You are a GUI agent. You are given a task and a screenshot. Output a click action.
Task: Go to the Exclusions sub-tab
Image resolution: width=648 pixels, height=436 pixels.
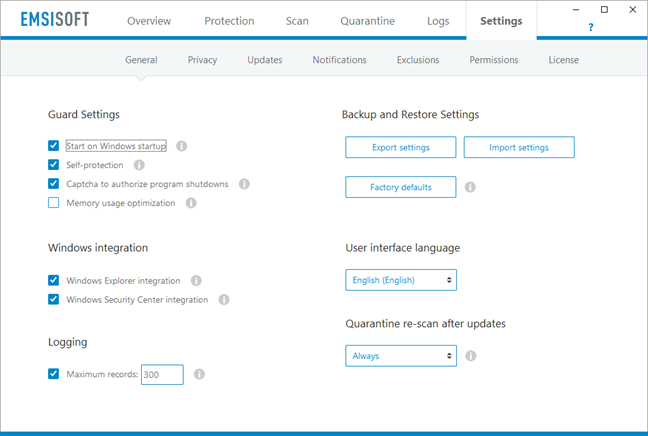tap(418, 60)
